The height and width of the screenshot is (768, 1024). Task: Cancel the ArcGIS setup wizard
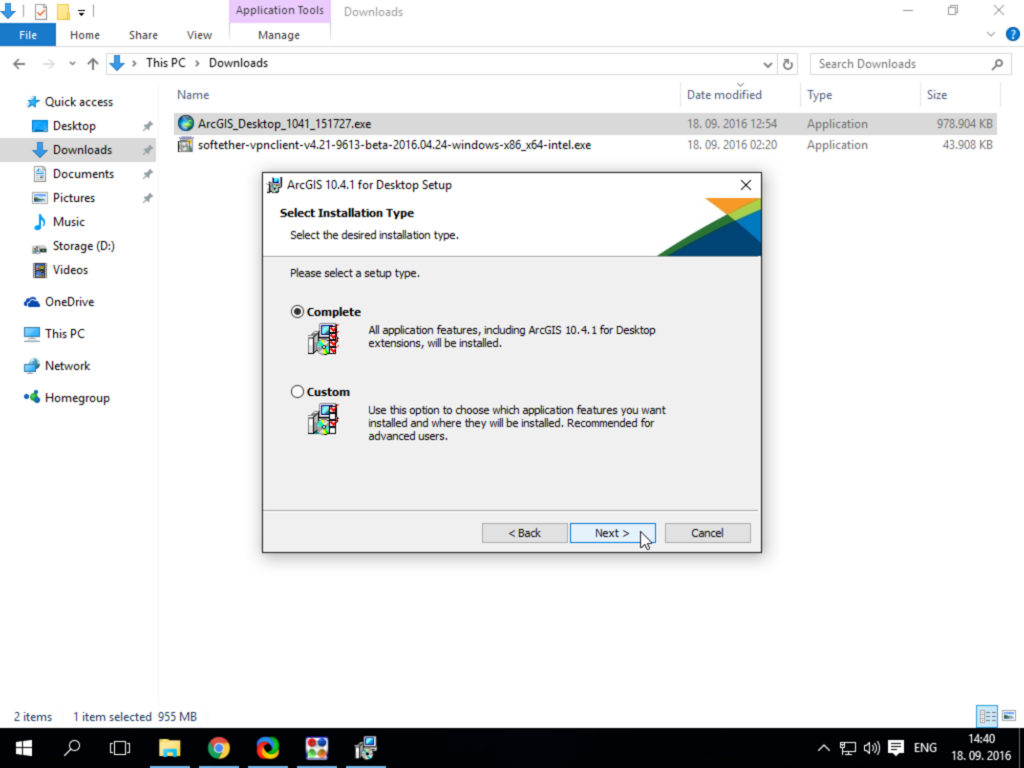coord(707,533)
